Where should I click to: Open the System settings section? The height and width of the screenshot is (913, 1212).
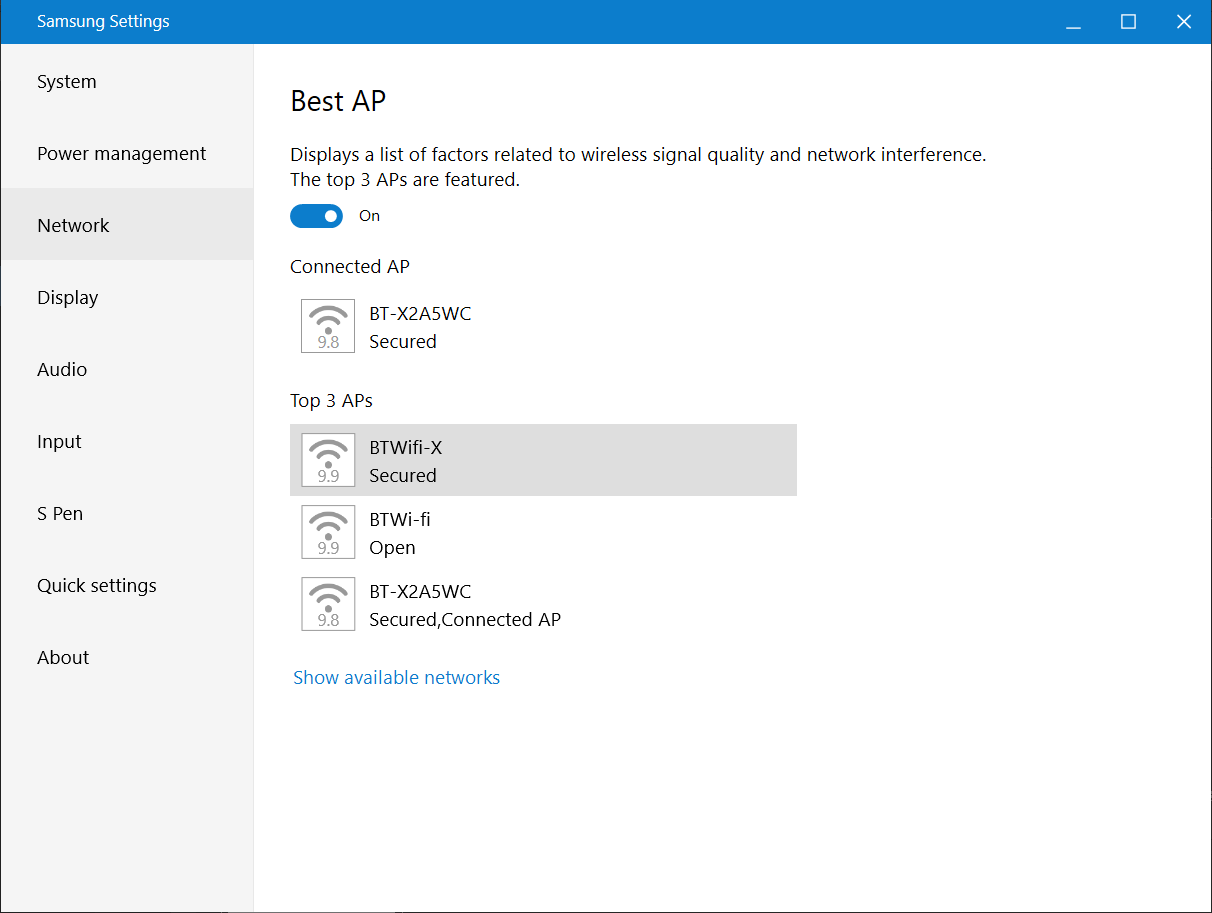click(x=127, y=82)
